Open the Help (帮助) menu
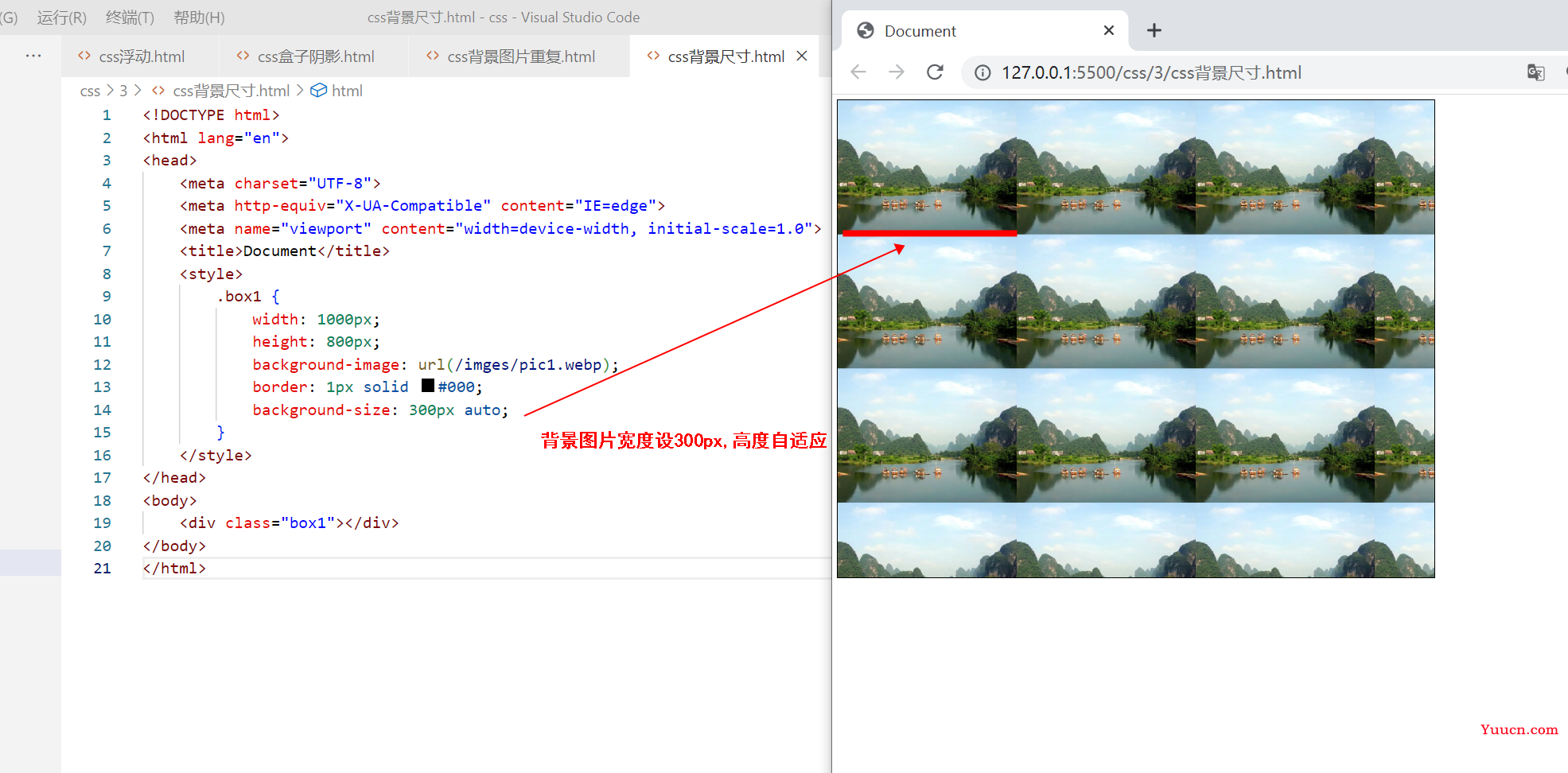The height and width of the screenshot is (773, 1568). click(199, 17)
